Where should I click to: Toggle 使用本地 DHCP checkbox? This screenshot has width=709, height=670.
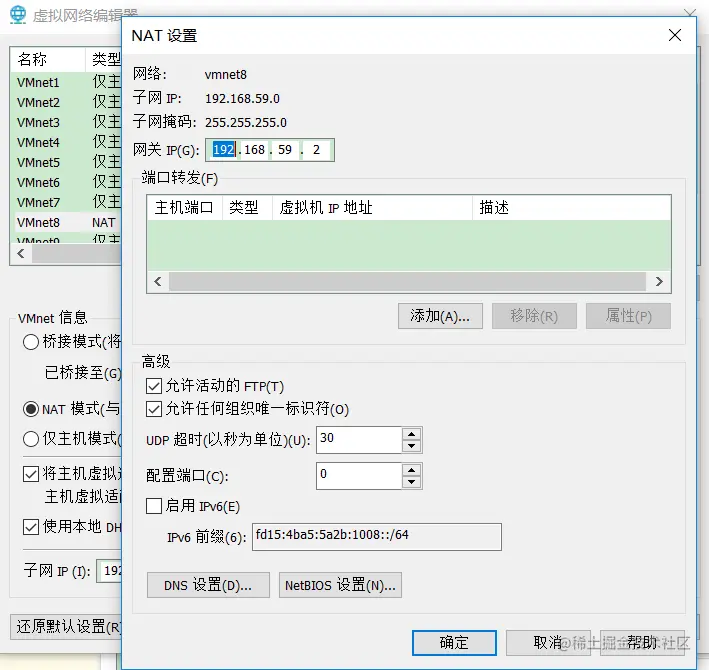(x=31, y=527)
